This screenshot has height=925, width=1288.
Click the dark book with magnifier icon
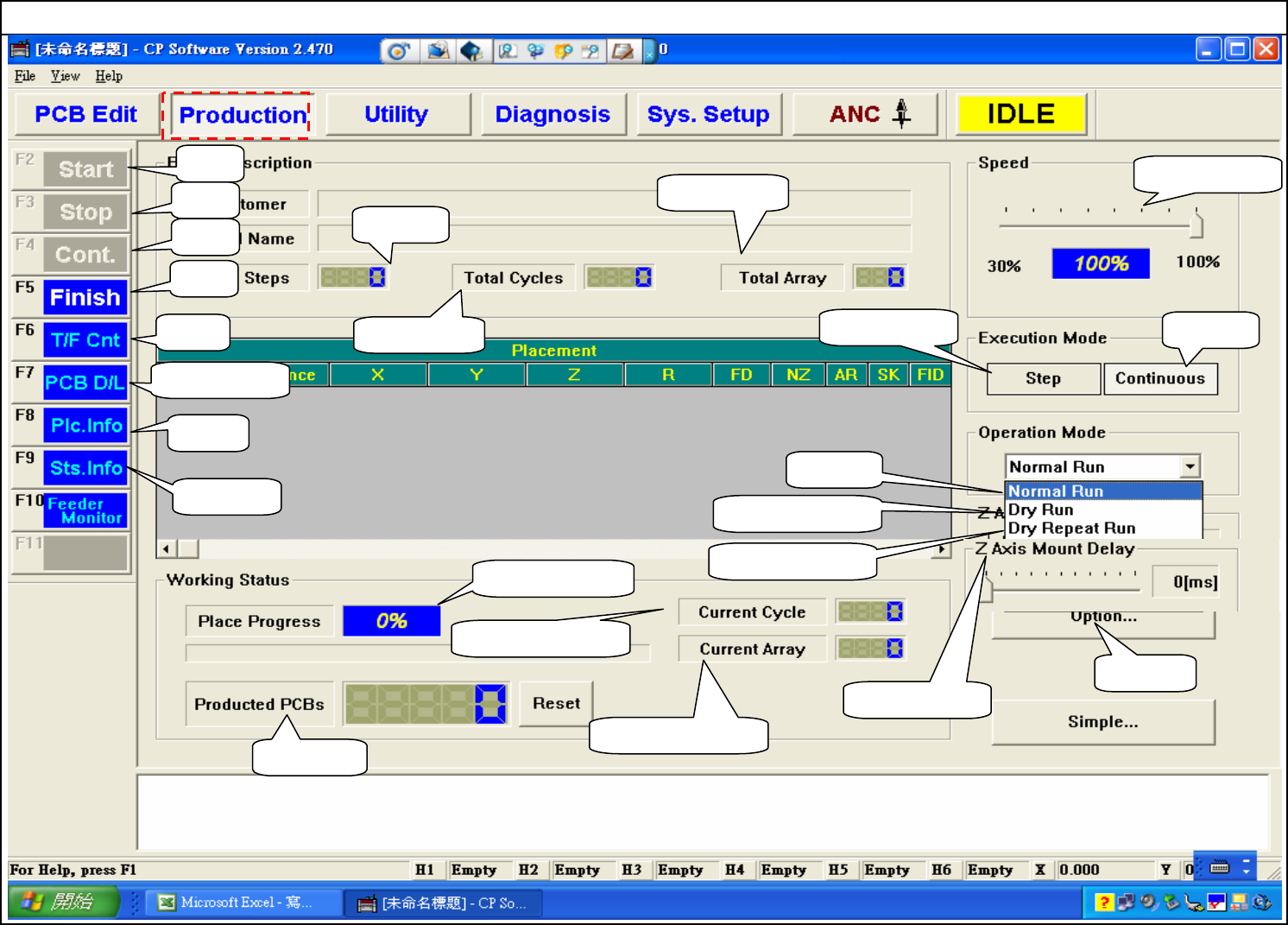470,51
